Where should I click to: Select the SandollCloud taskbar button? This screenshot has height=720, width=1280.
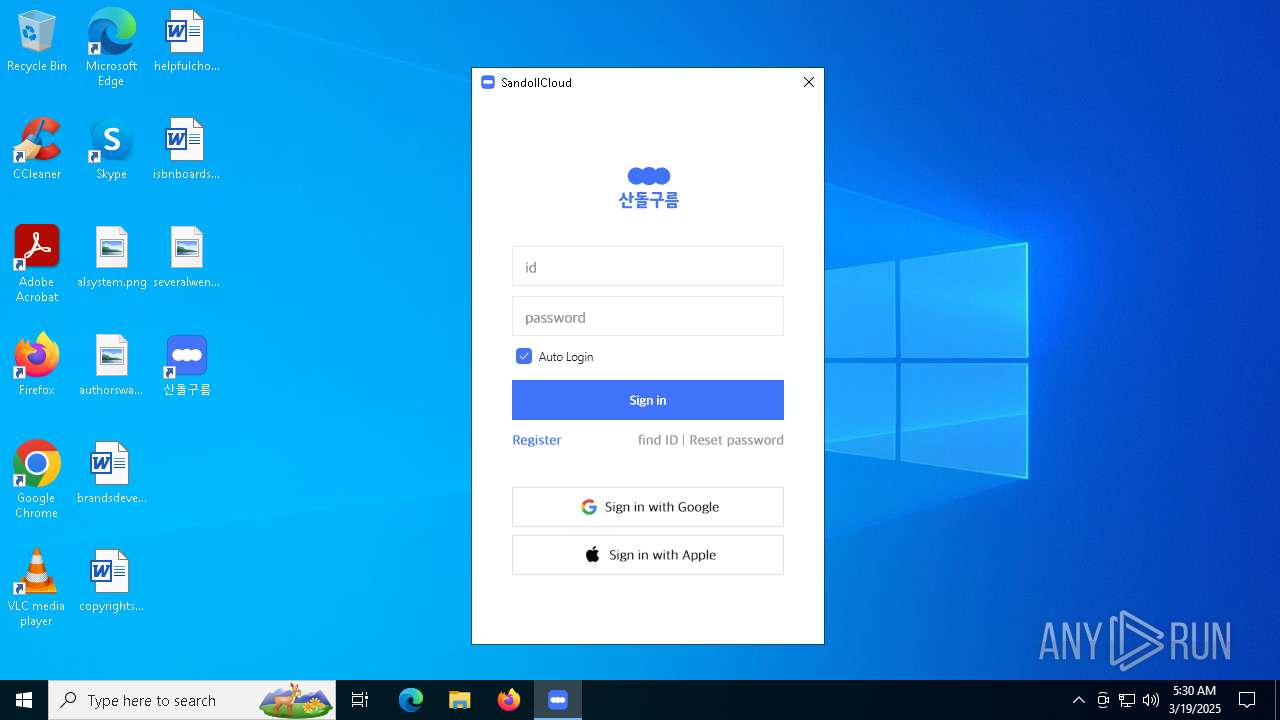coord(558,700)
